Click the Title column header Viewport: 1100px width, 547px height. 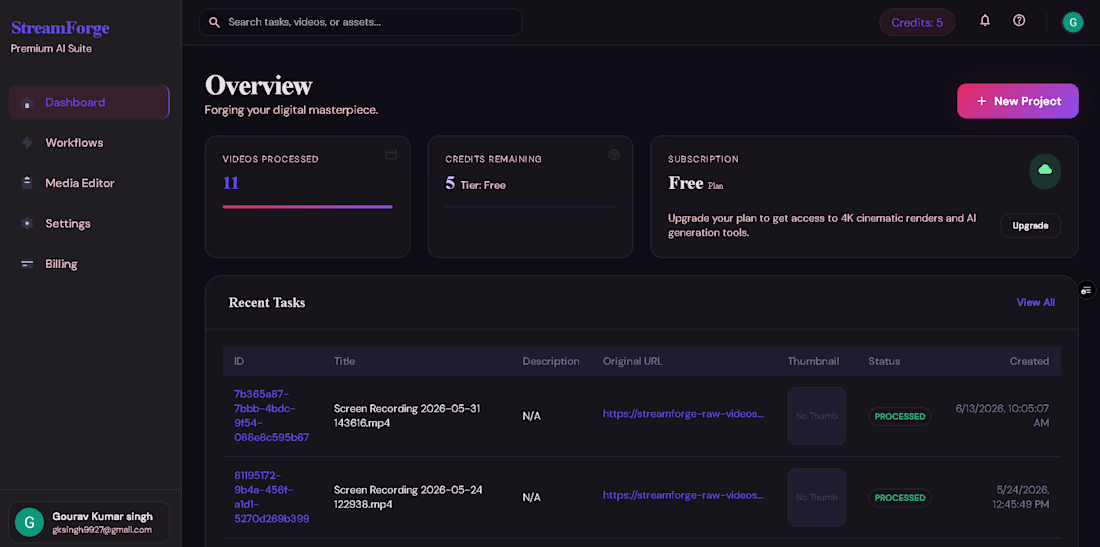click(344, 361)
